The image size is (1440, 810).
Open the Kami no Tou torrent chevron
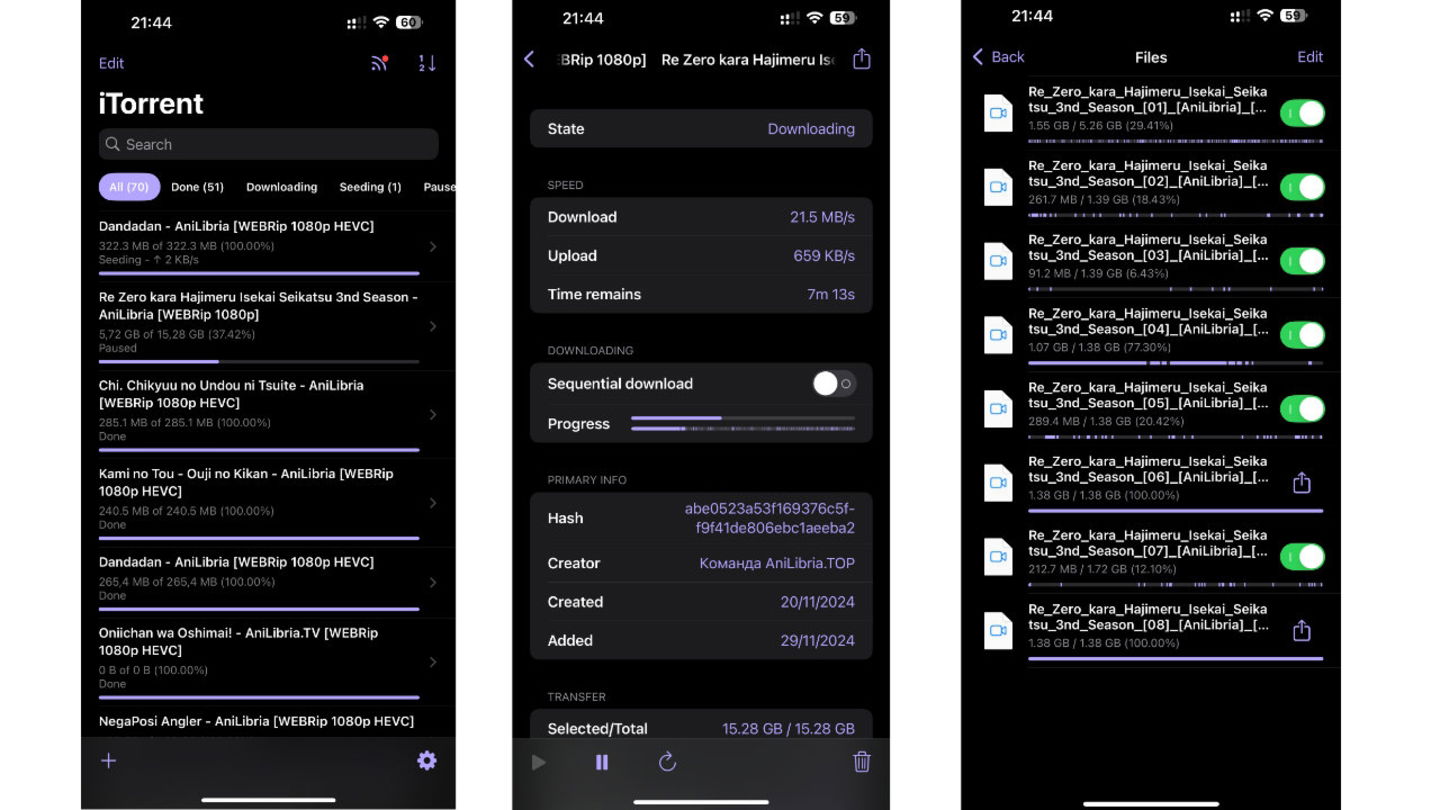[433, 503]
